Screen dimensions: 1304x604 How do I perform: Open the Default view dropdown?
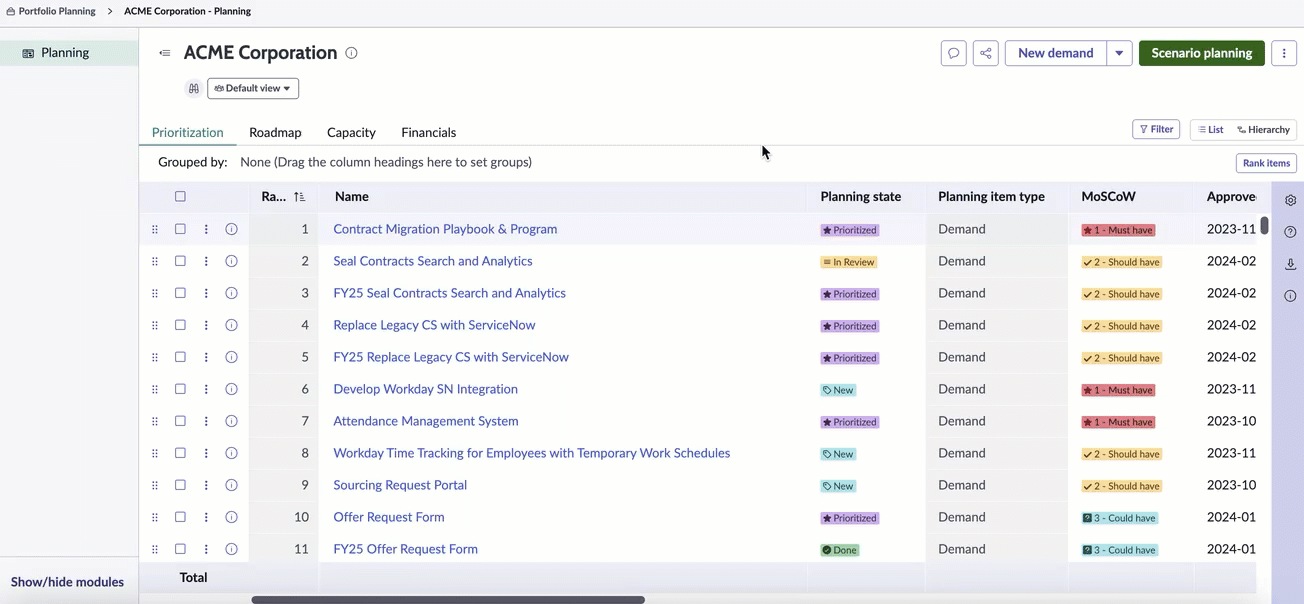(x=253, y=88)
